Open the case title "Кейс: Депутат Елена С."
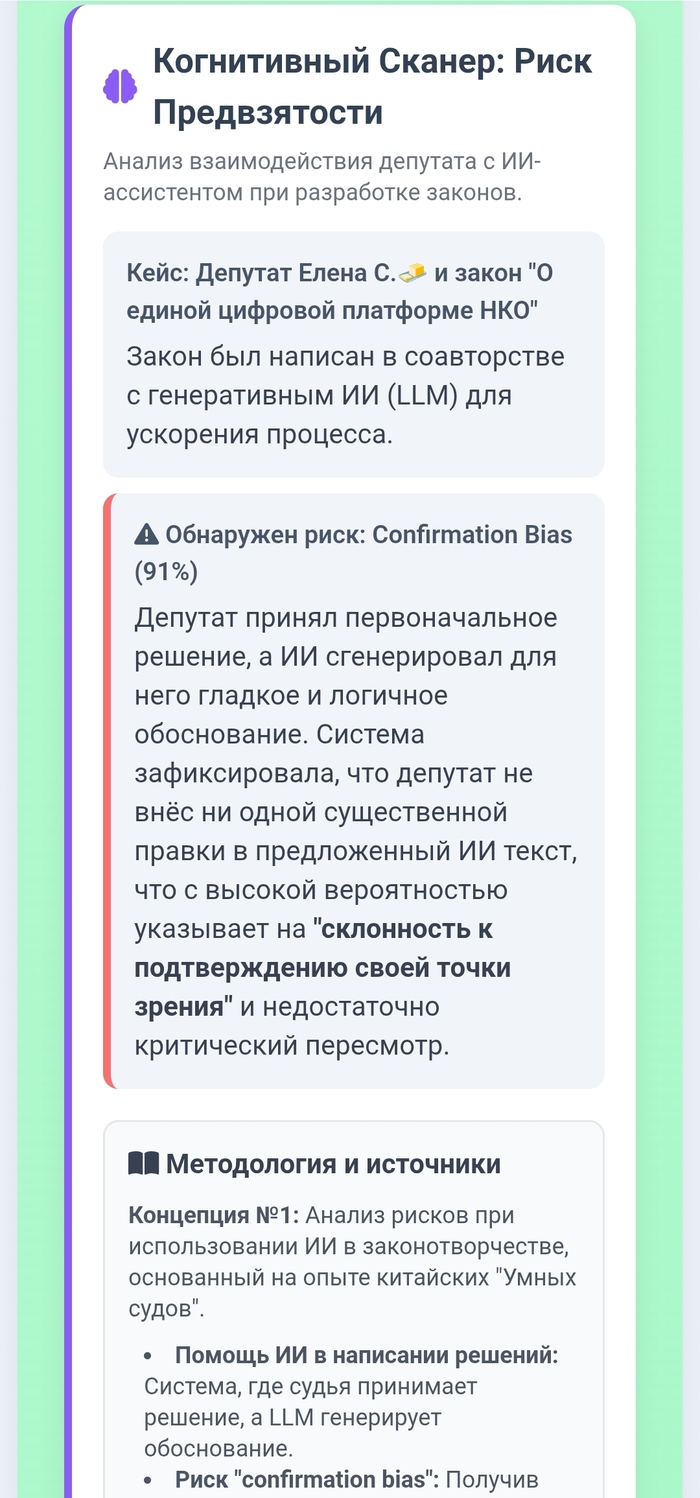This screenshot has height=1498, width=700. (x=262, y=273)
